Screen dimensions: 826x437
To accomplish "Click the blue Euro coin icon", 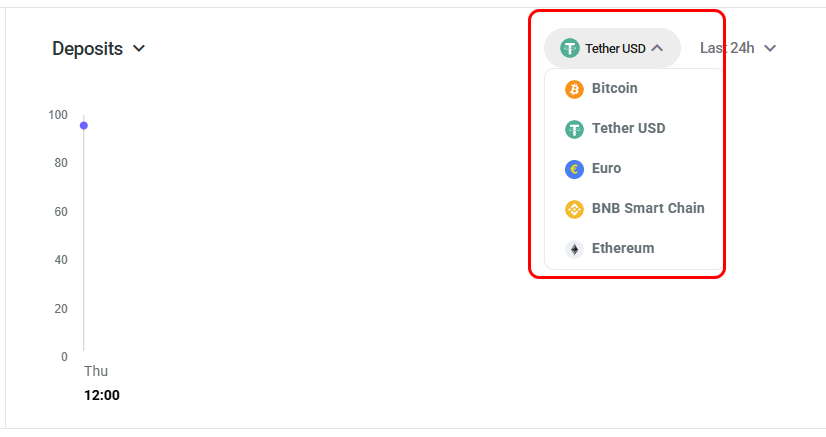I will 574,169.
